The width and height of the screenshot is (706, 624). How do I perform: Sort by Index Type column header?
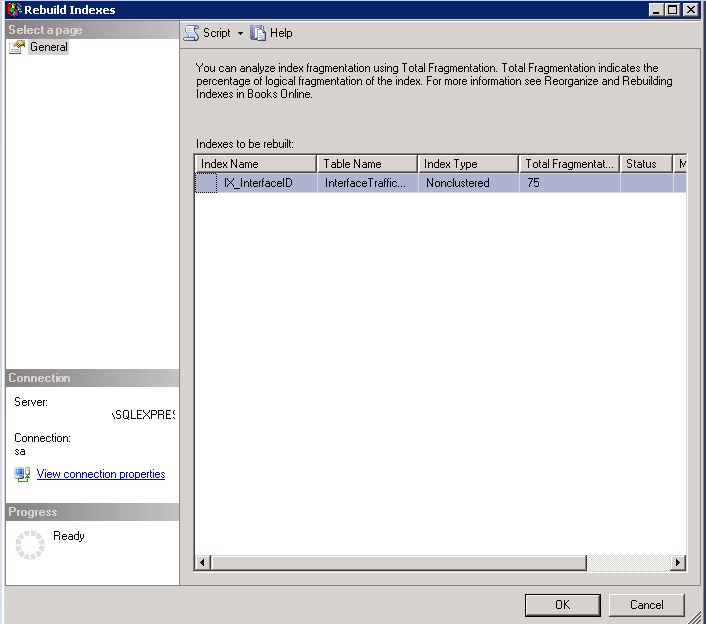468,164
